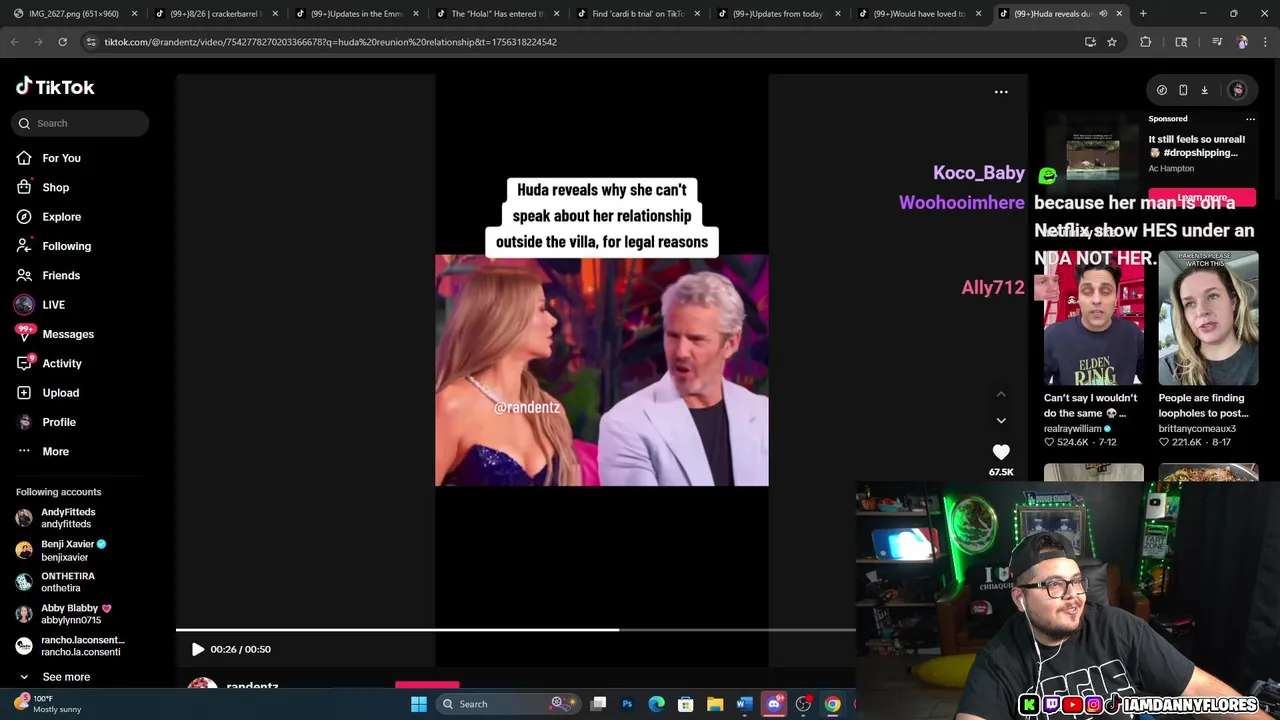This screenshot has height=720, width=1280.
Task: Play the paused video
Action: (x=198, y=649)
